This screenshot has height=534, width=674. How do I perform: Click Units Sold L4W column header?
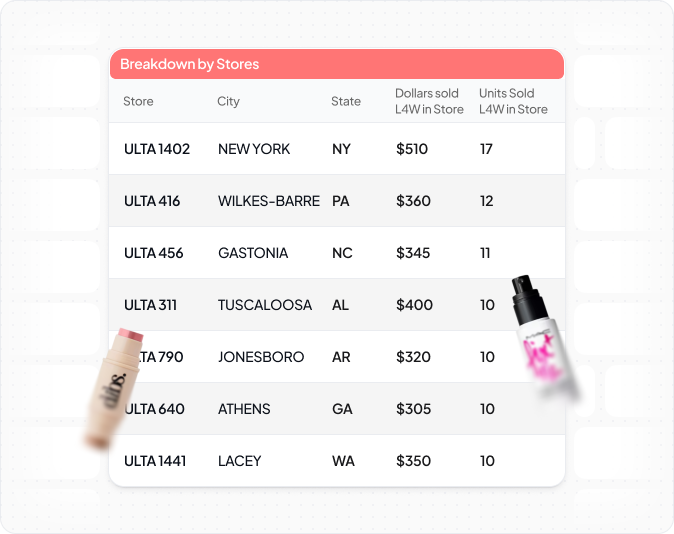click(x=513, y=102)
